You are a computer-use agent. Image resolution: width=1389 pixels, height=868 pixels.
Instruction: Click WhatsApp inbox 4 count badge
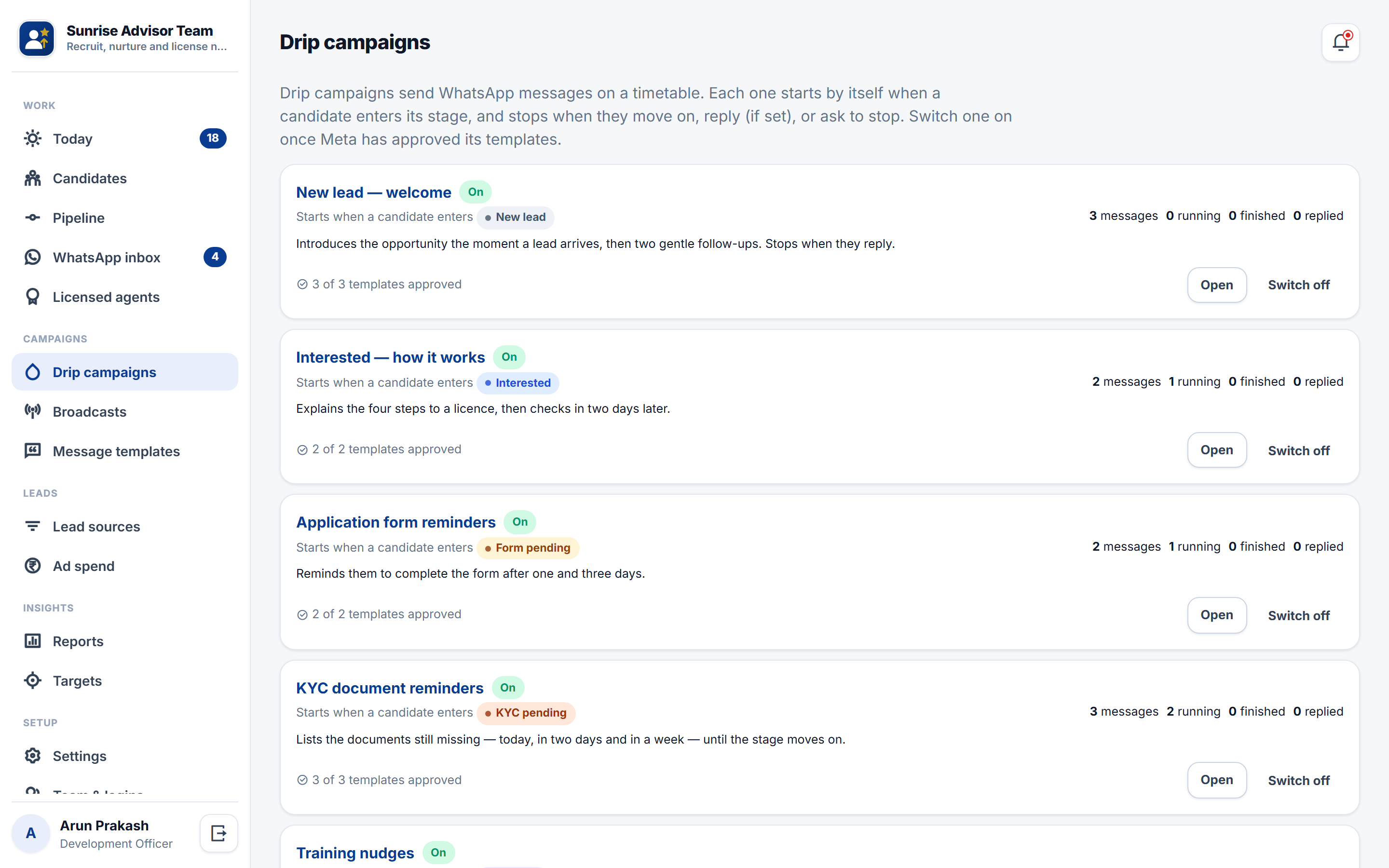tap(215, 257)
